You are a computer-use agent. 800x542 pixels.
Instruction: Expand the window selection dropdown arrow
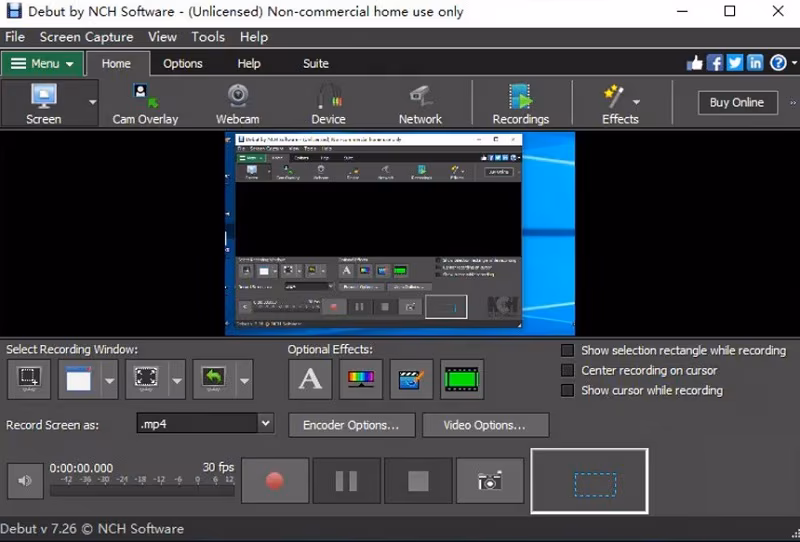pos(110,381)
